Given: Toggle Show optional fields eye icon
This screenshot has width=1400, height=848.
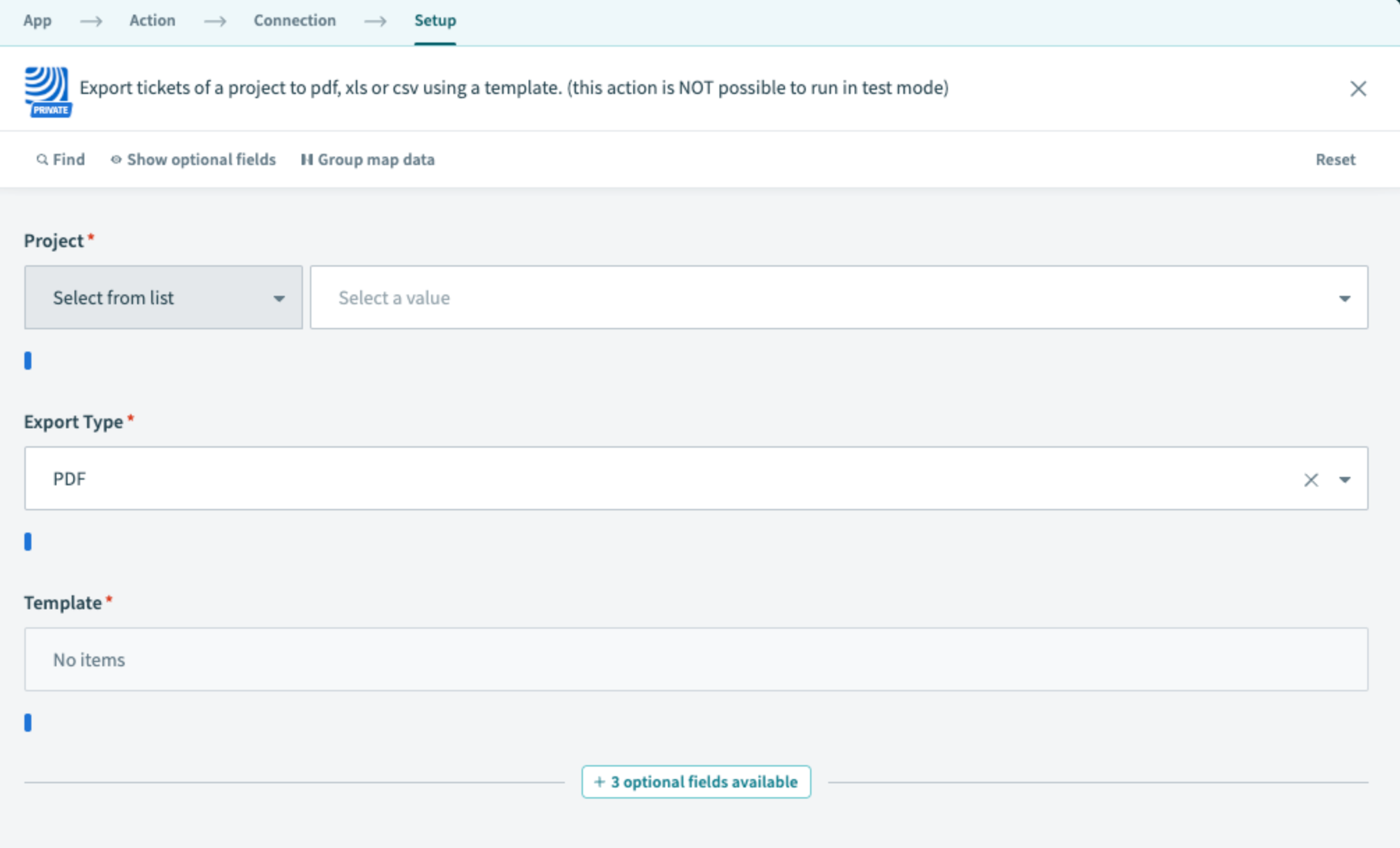Looking at the screenshot, I should tap(116, 160).
